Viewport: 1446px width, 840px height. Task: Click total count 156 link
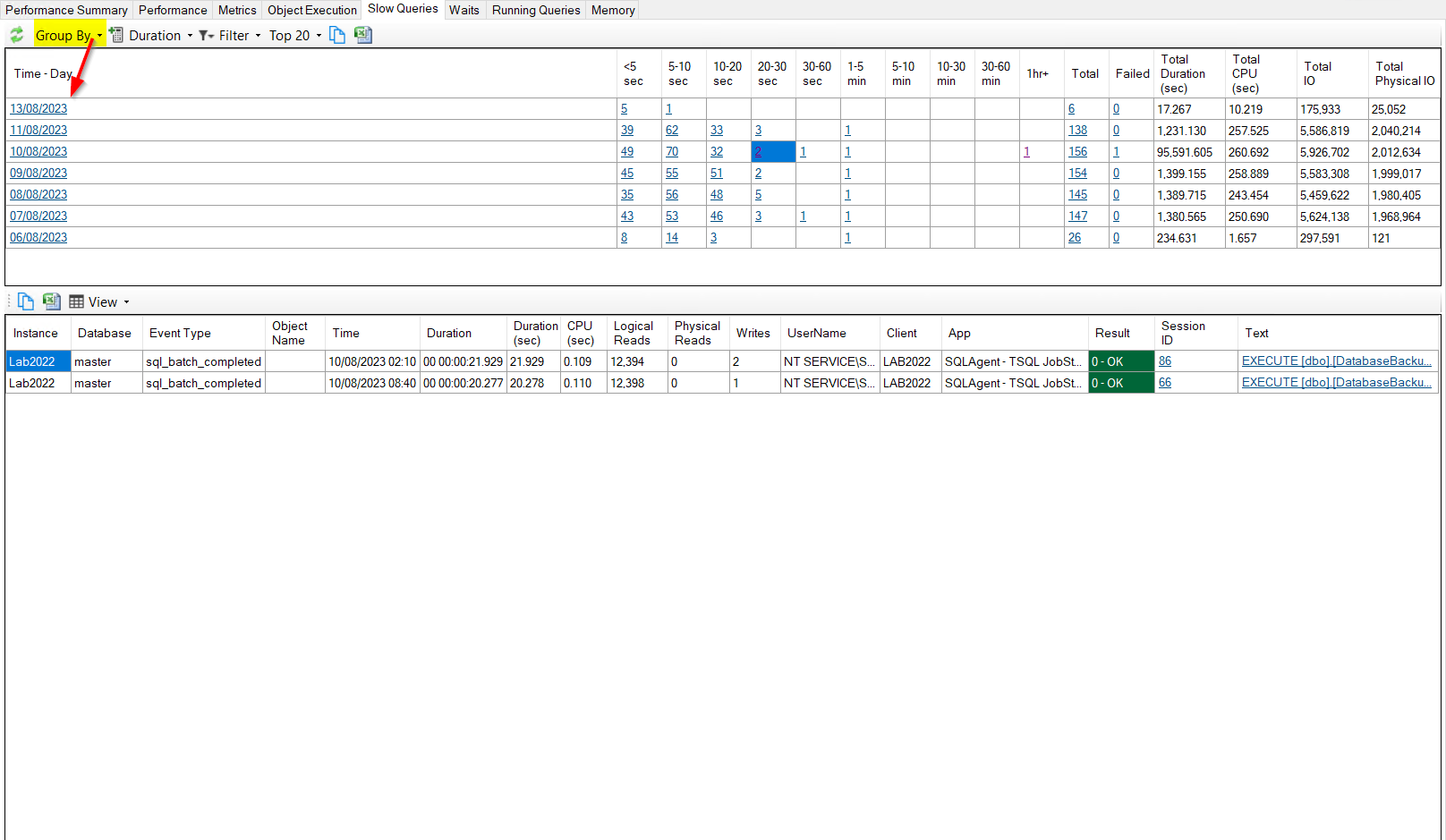click(1077, 152)
